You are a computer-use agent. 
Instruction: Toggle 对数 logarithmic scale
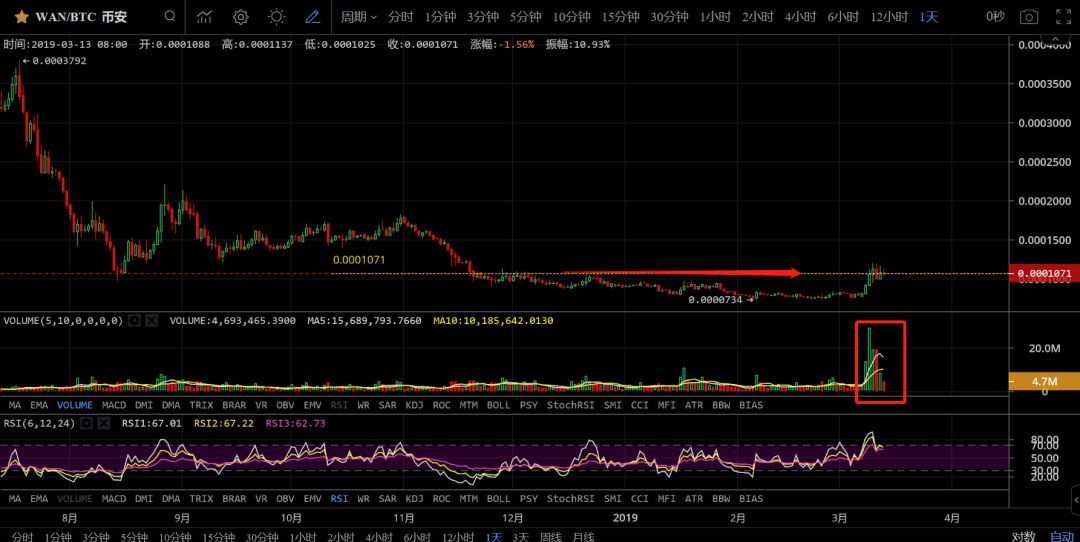1022,537
